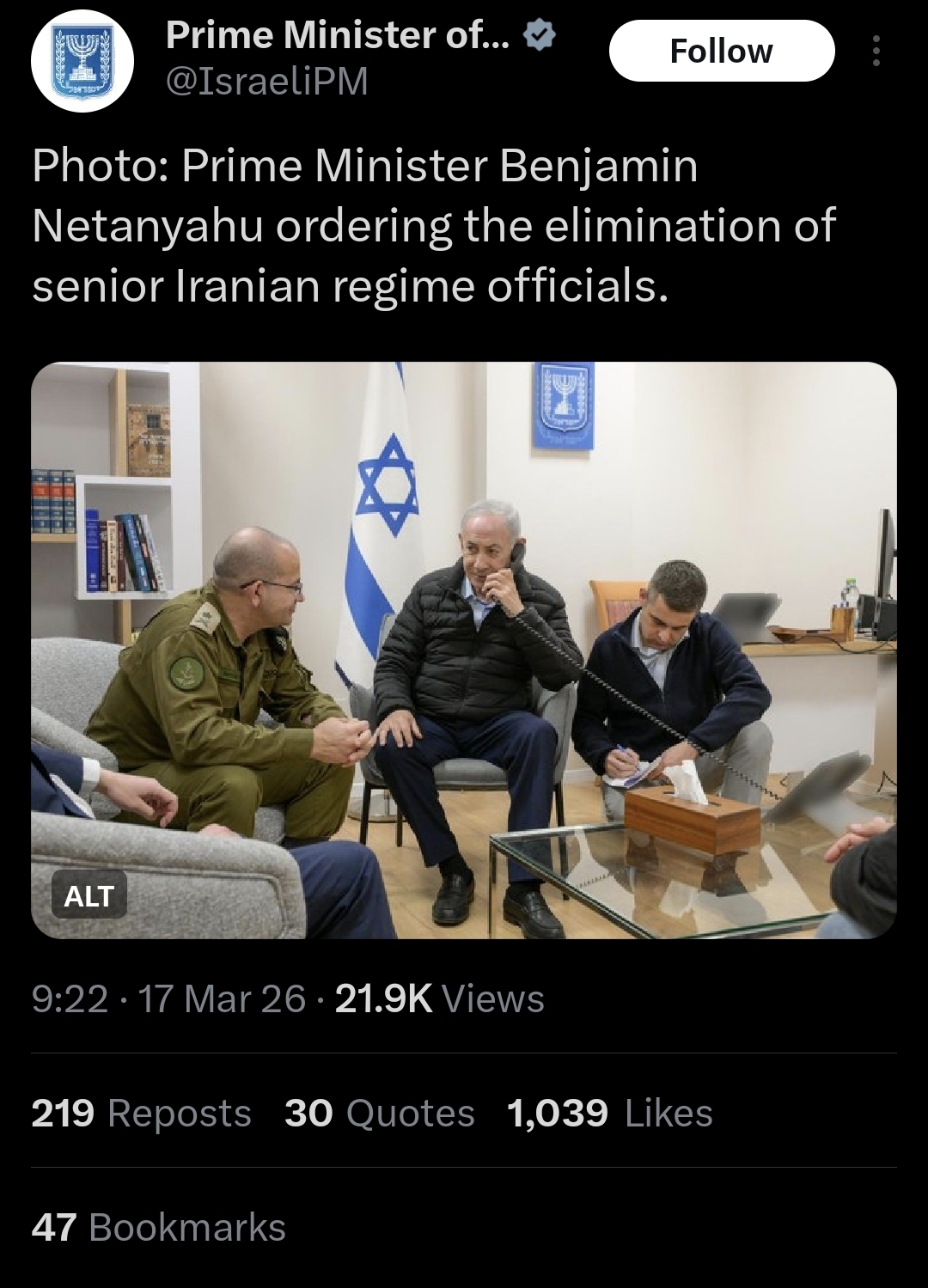Screen dimensions: 928x1288
Task: Select the post text about Iranian officials
Action: (434, 226)
